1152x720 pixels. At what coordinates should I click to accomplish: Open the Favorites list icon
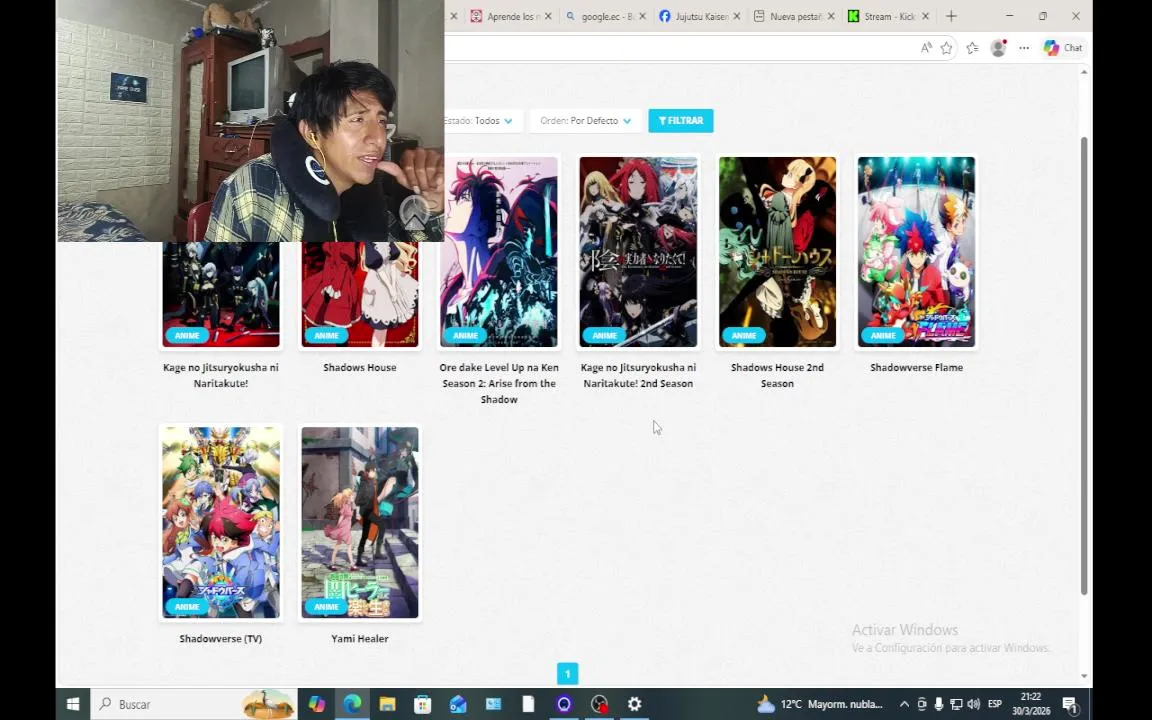click(x=973, y=48)
